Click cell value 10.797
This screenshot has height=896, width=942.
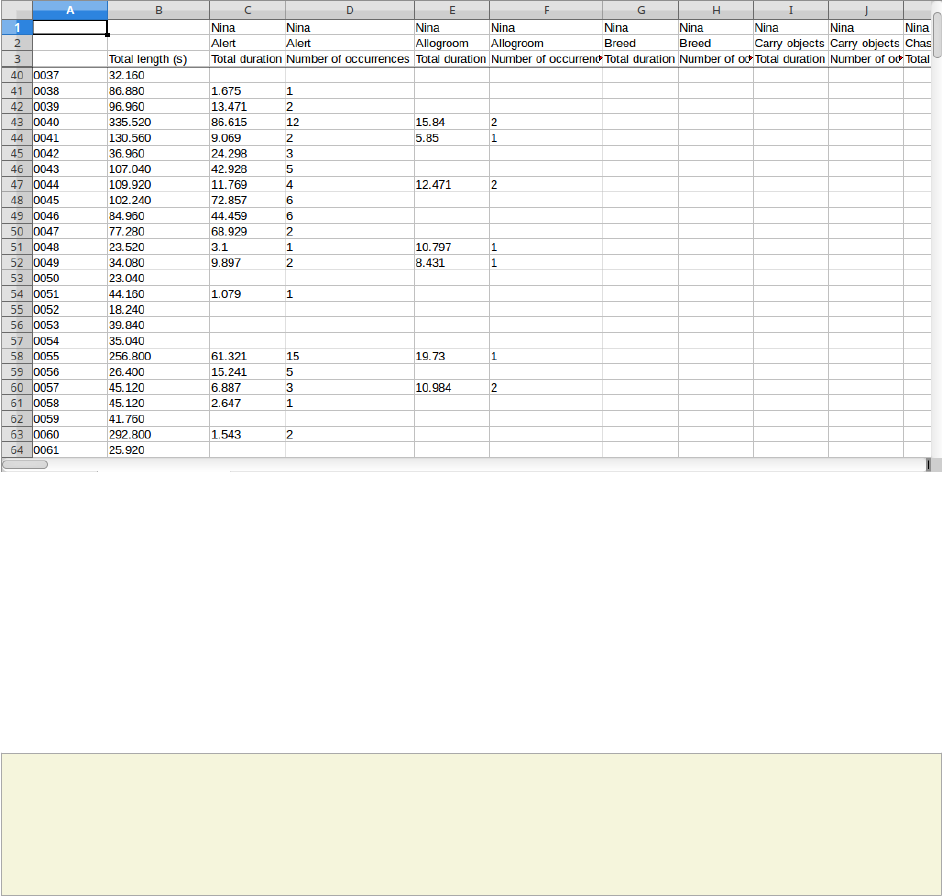452,247
